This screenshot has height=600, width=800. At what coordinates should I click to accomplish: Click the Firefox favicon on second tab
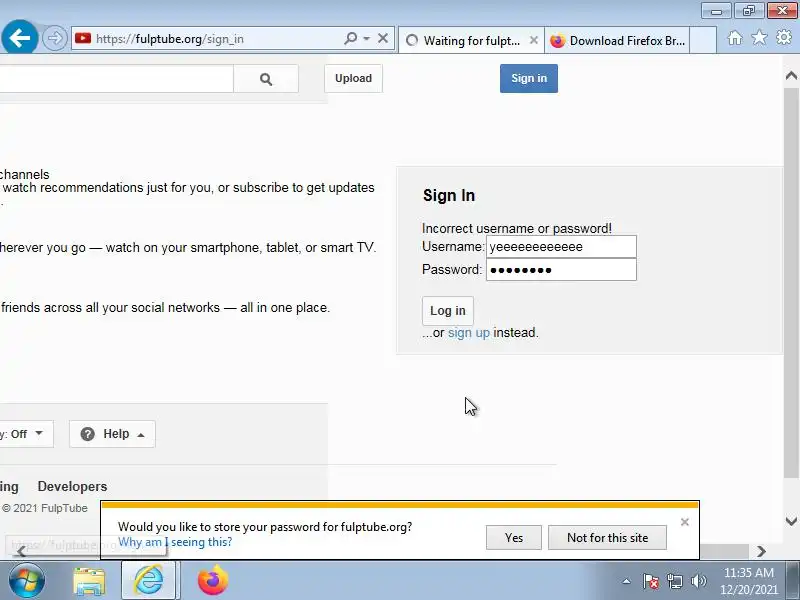tap(557, 40)
